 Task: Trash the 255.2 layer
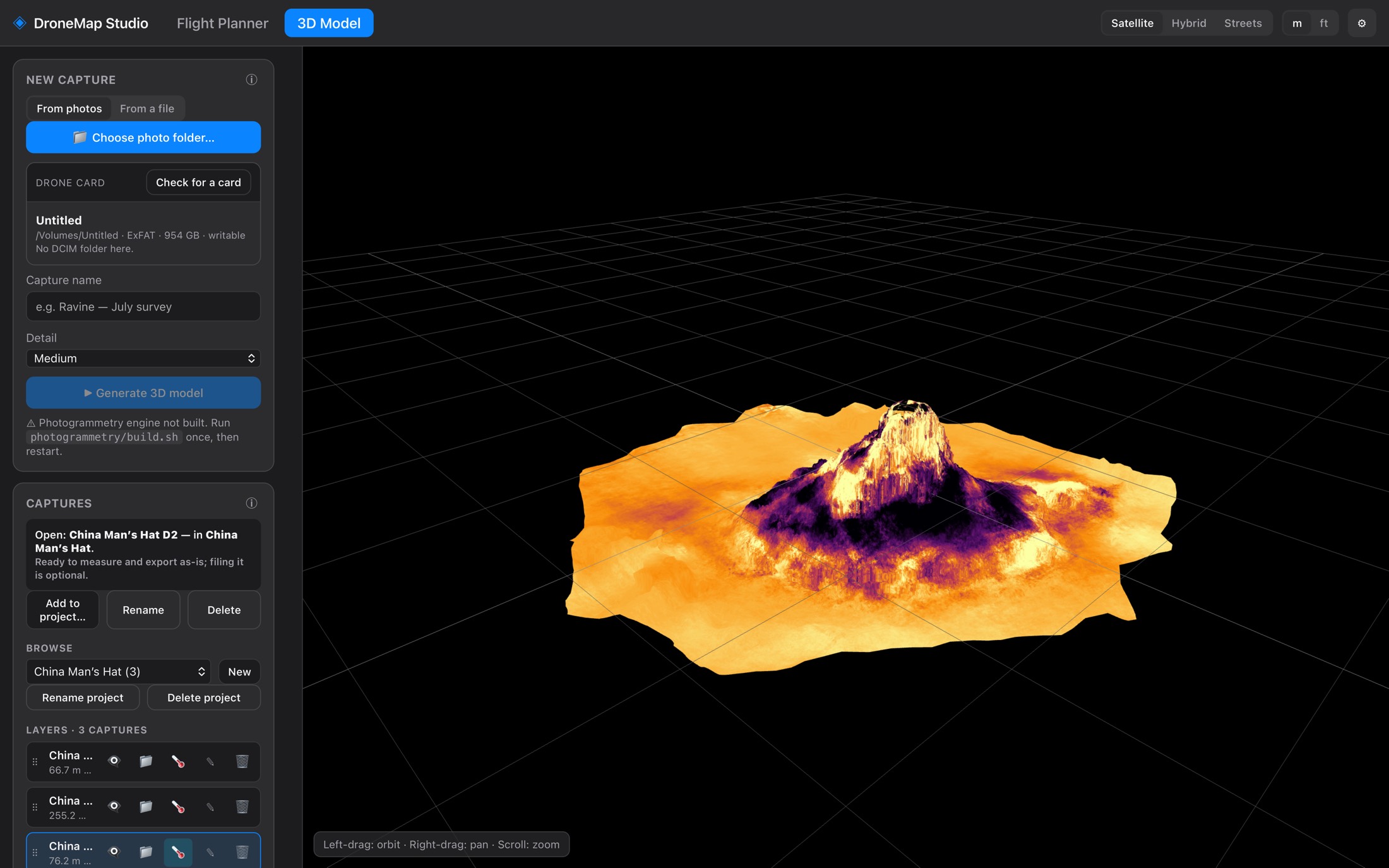click(x=242, y=807)
